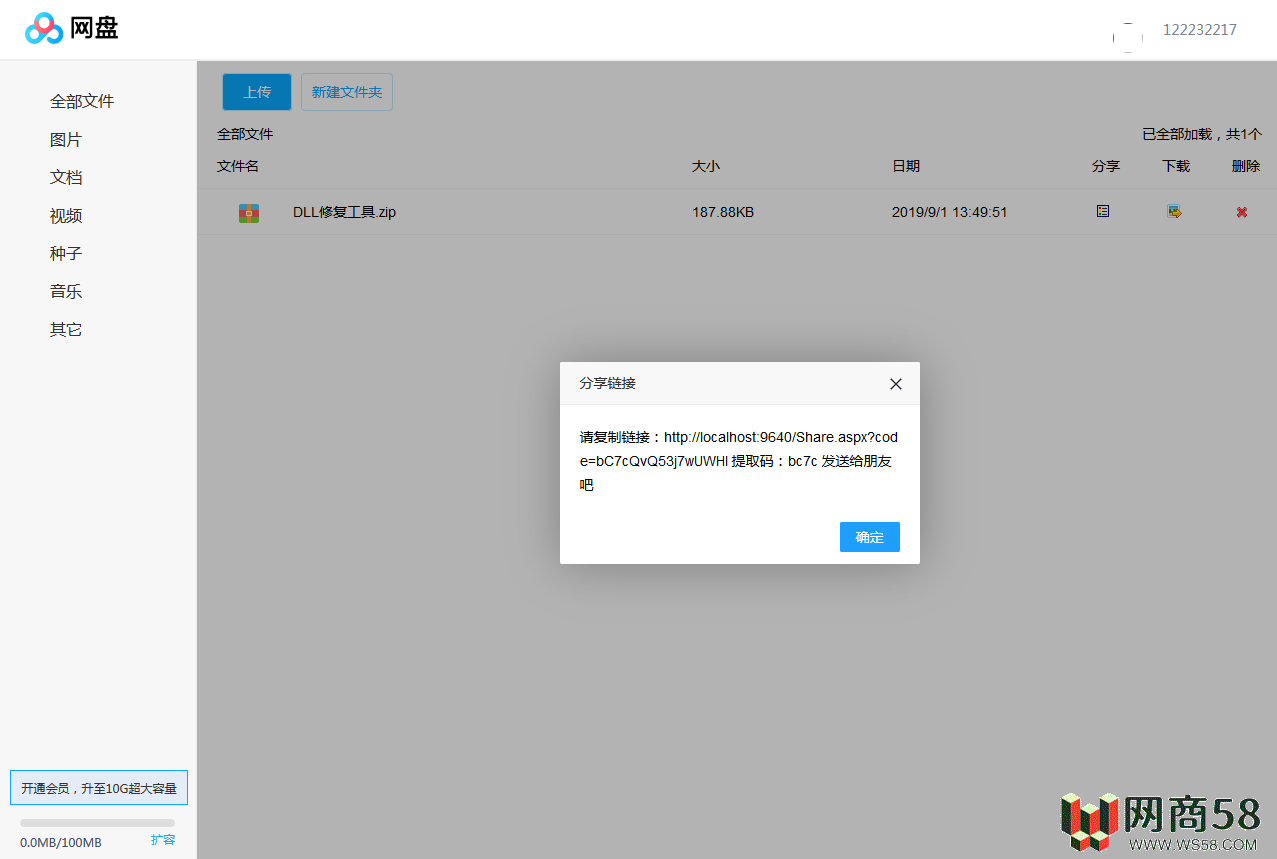Click the 分享 column header
The height and width of the screenshot is (859, 1277).
1106,166
